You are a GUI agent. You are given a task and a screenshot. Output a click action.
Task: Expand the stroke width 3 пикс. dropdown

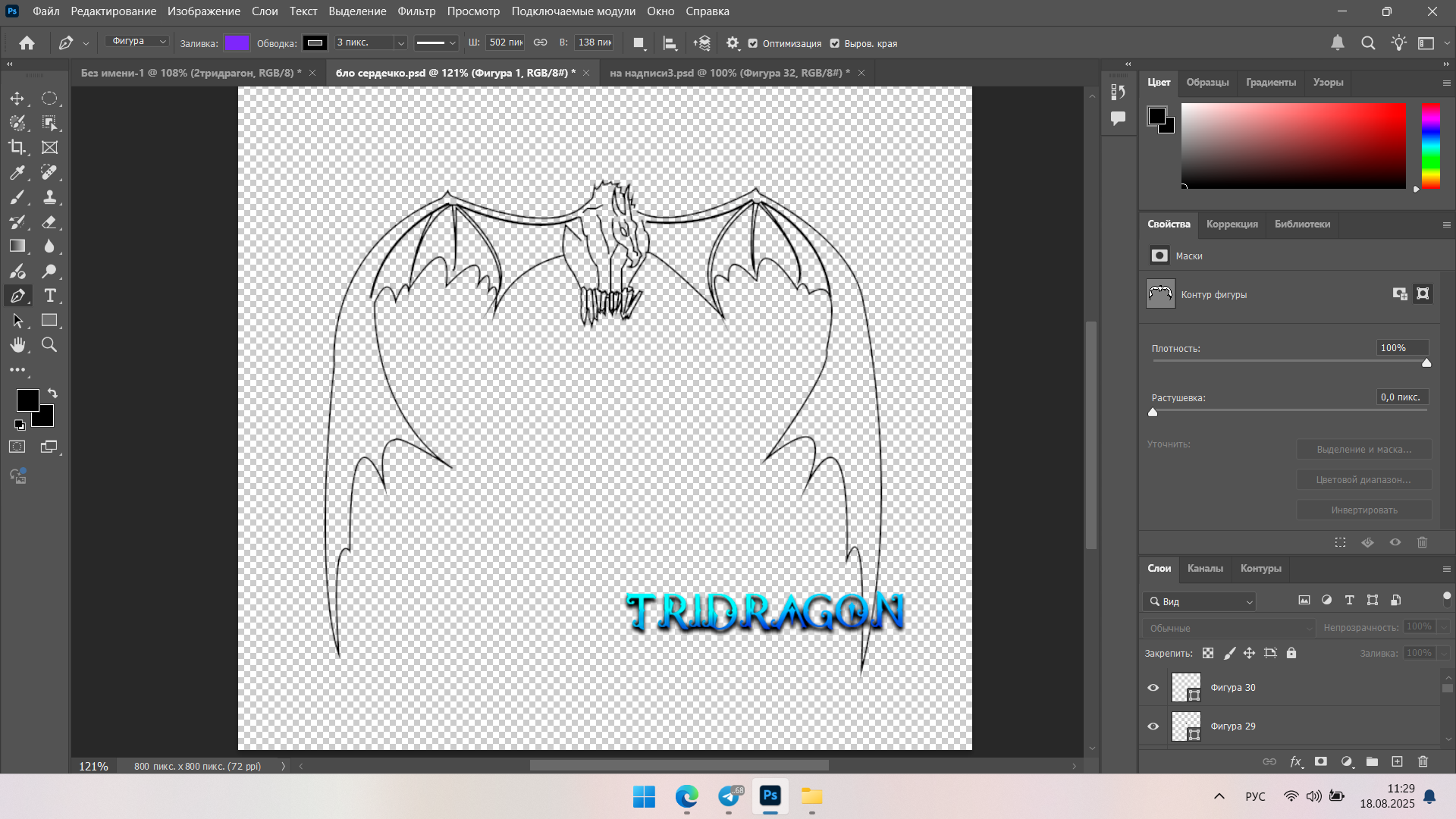[401, 43]
